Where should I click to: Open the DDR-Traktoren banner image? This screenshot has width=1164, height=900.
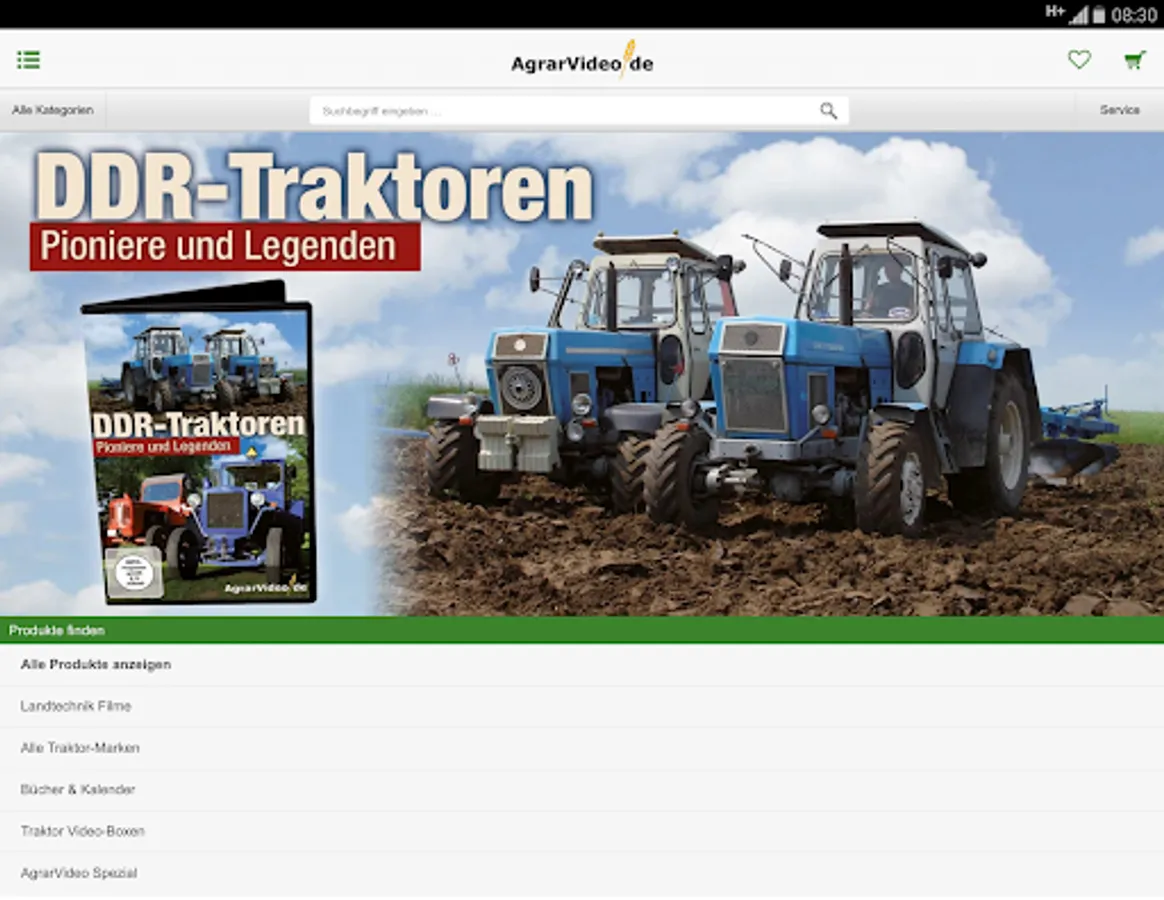click(582, 374)
